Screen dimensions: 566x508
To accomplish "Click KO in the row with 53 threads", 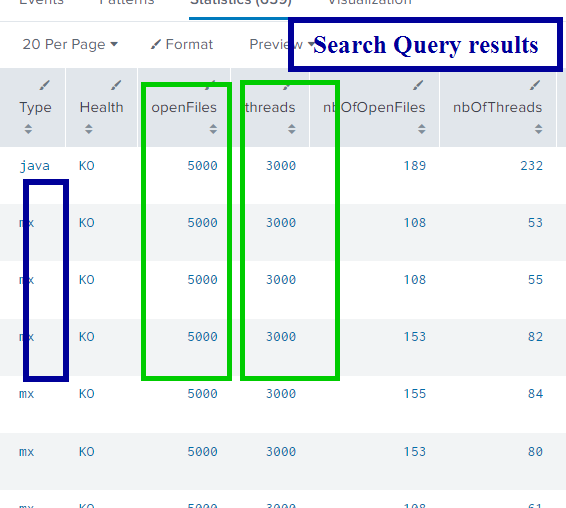I will (x=87, y=223).
